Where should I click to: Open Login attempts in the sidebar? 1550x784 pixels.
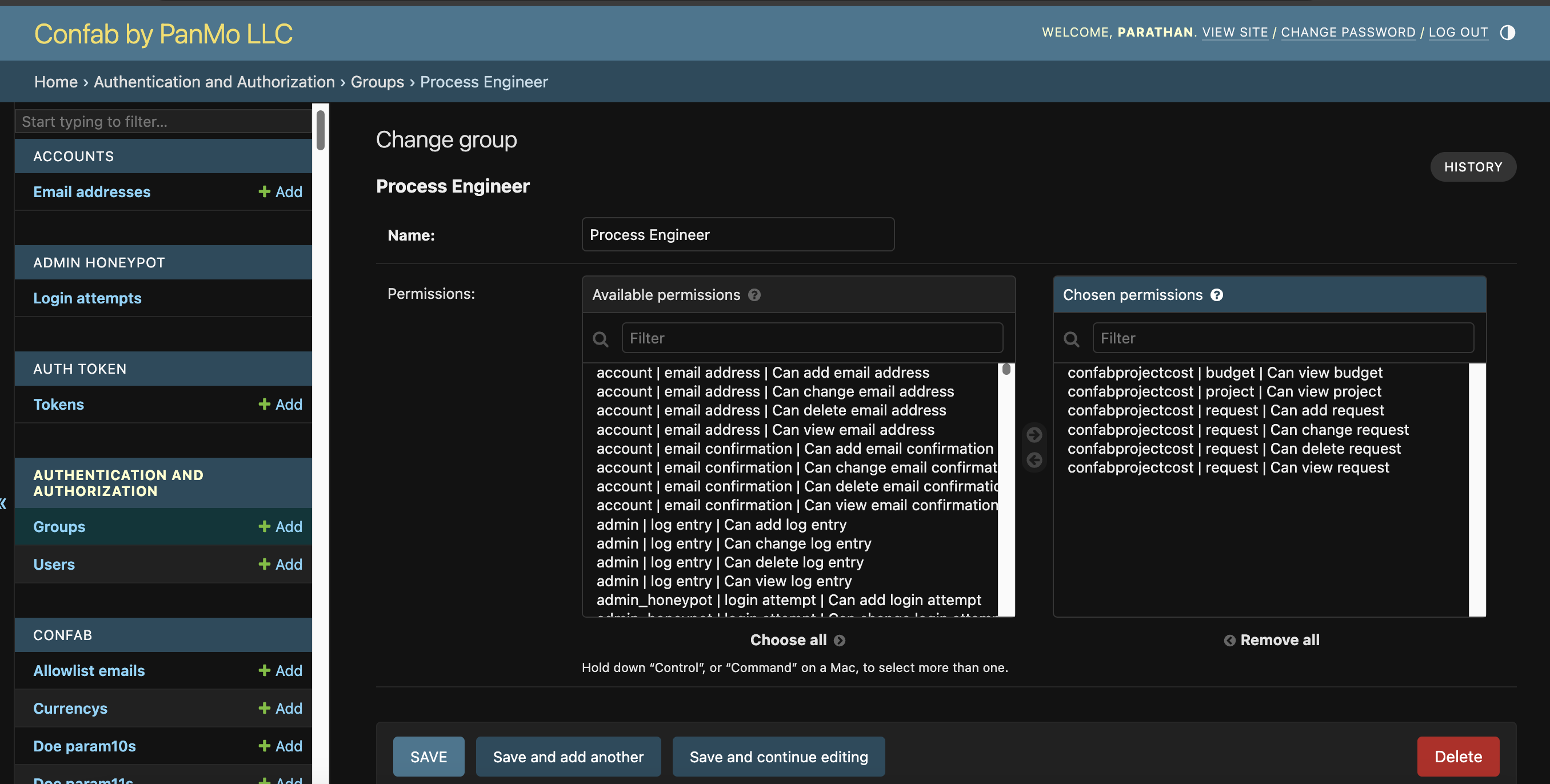click(x=87, y=298)
